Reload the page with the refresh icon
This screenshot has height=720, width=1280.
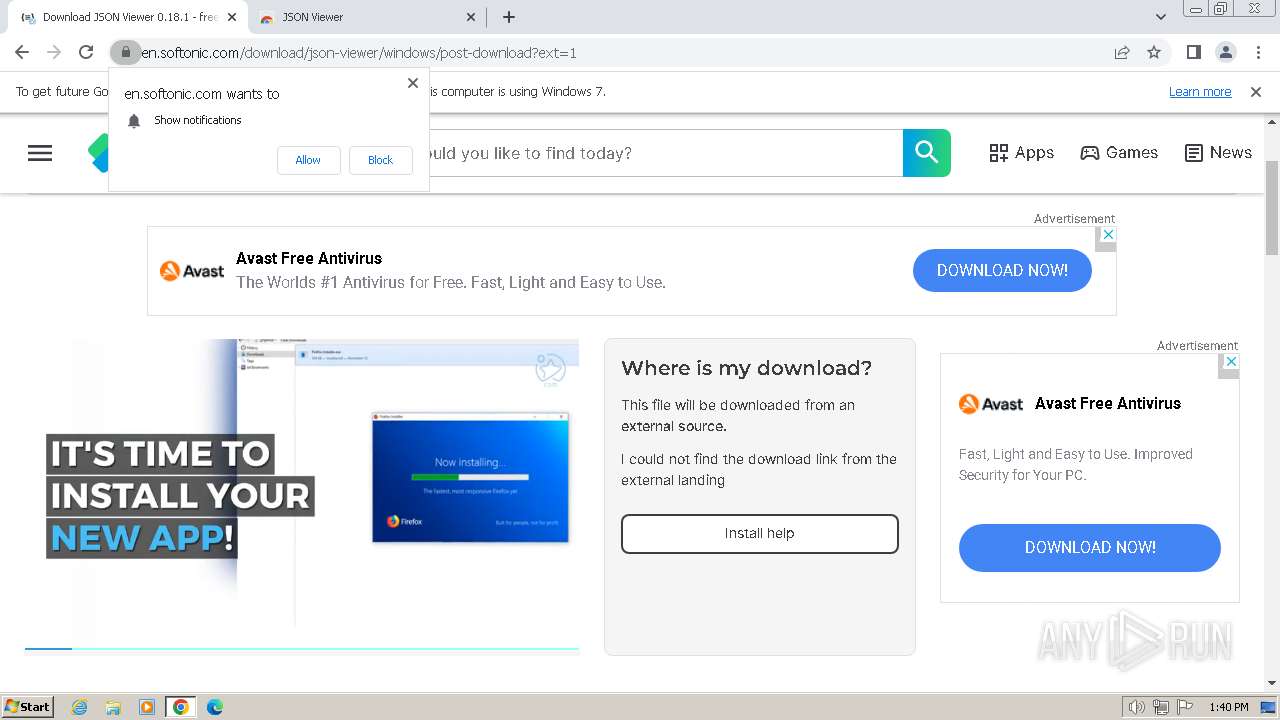pos(86,52)
